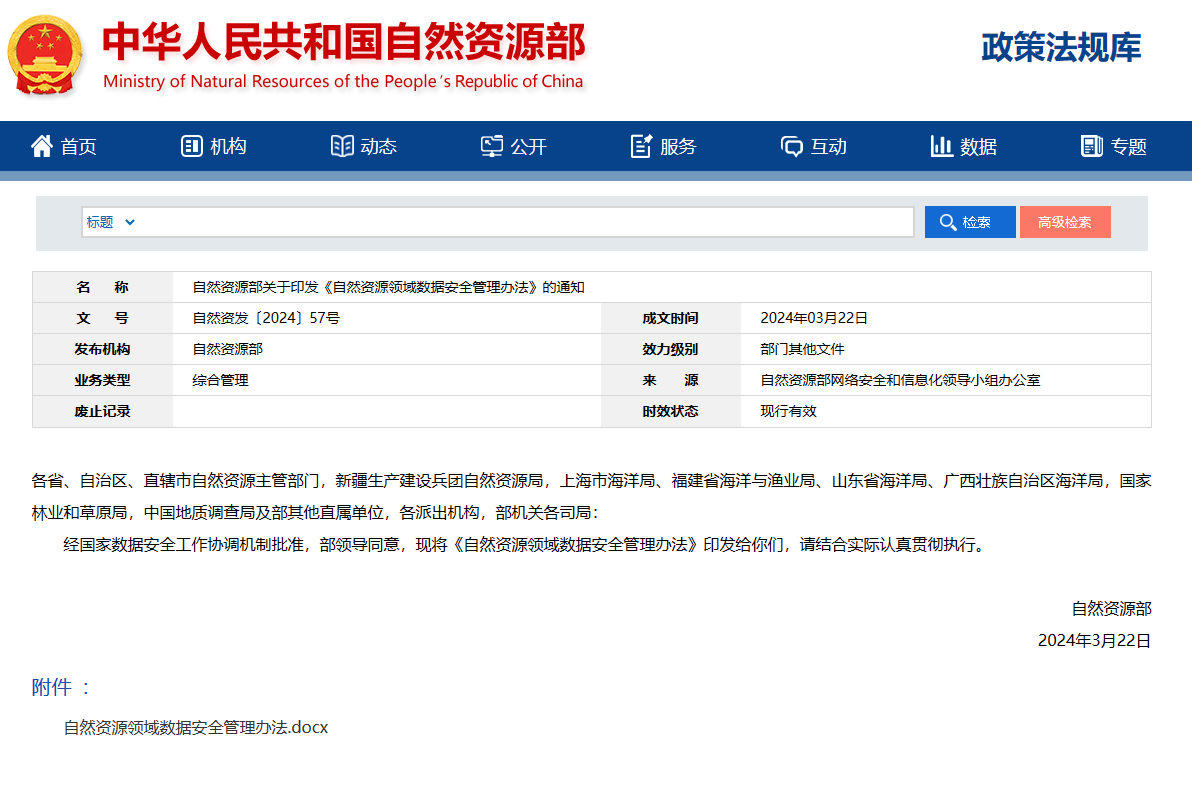The height and width of the screenshot is (801, 1192).
Task: Download 自然资源领域数据安全管理办法.docx attachment
Action: point(195,727)
